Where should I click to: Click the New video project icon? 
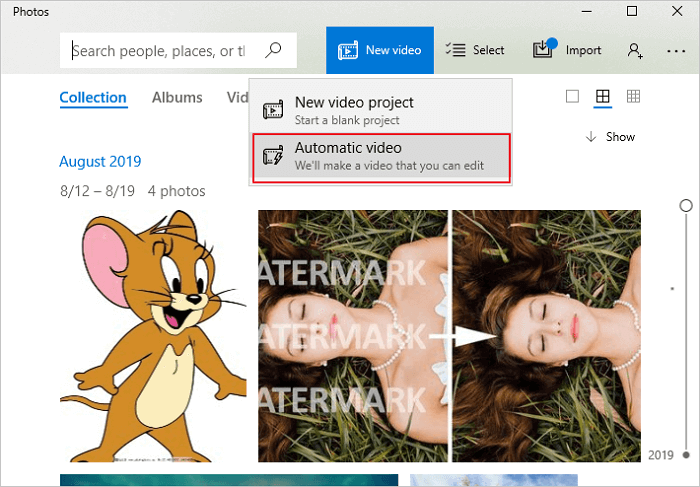click(x=272, y=109)
